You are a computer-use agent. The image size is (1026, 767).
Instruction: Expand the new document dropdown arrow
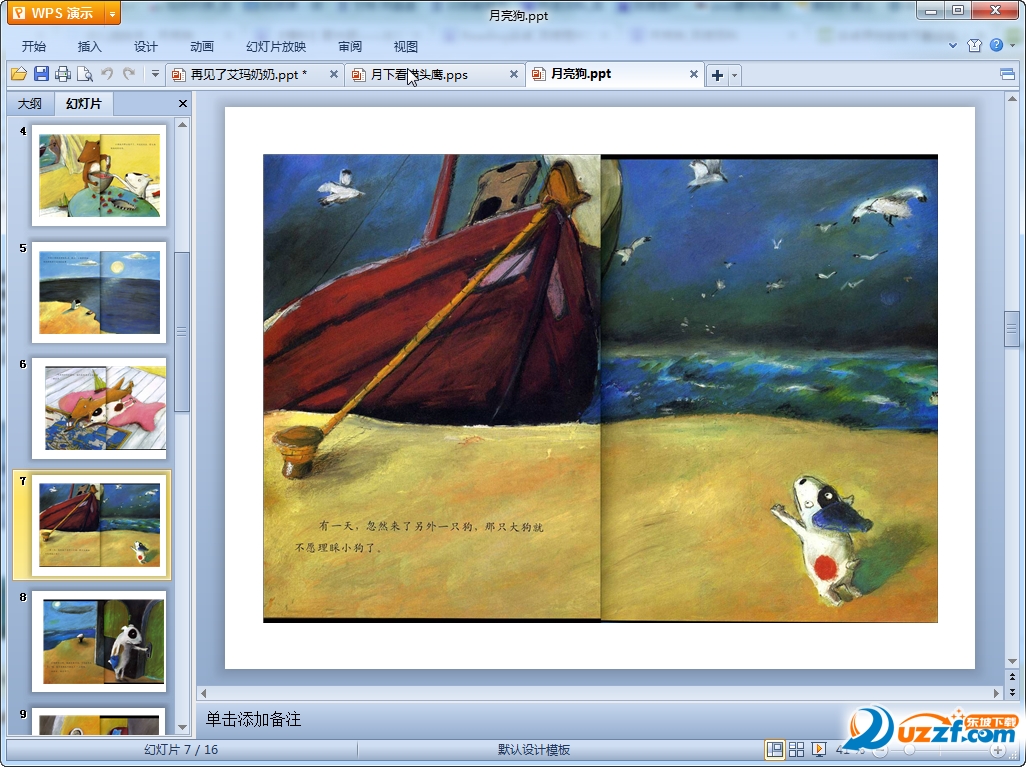coord(734,75)
